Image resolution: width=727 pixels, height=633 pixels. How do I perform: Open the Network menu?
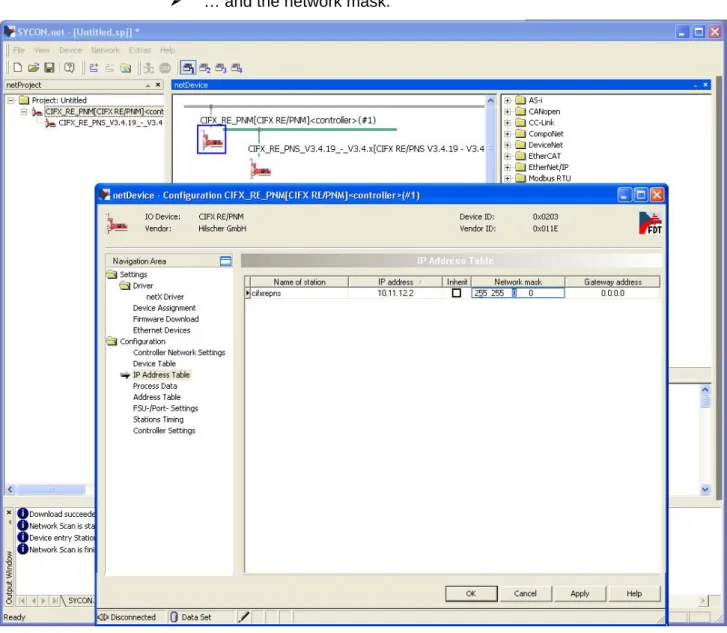(x=105, y=50)
